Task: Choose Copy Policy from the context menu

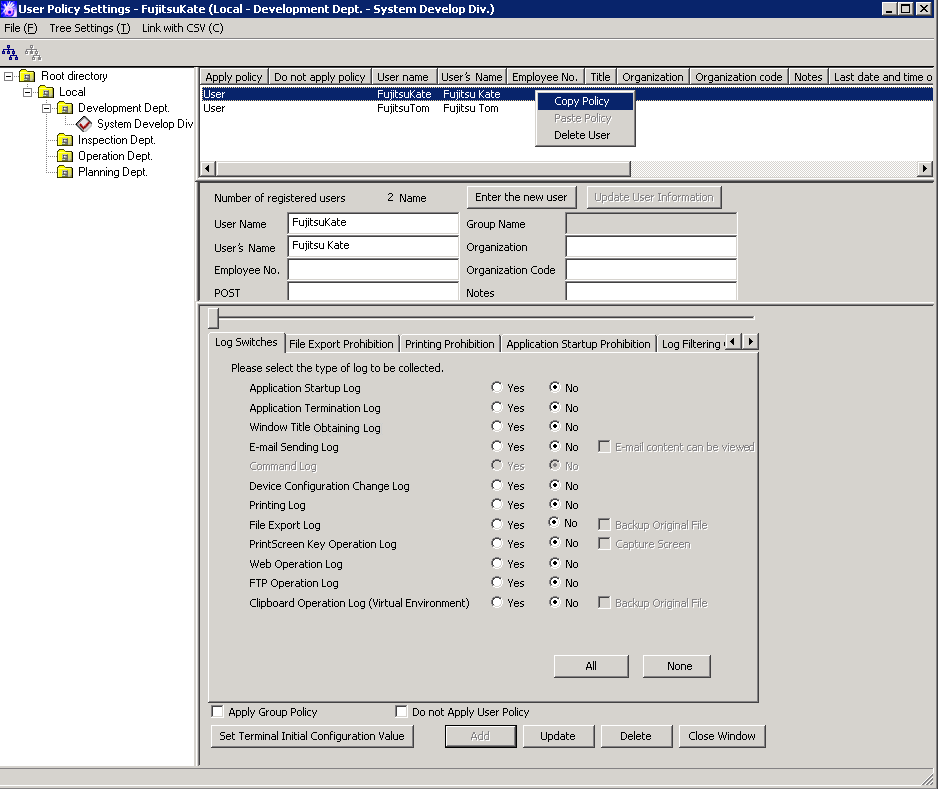Action: (x=582, y=101)
